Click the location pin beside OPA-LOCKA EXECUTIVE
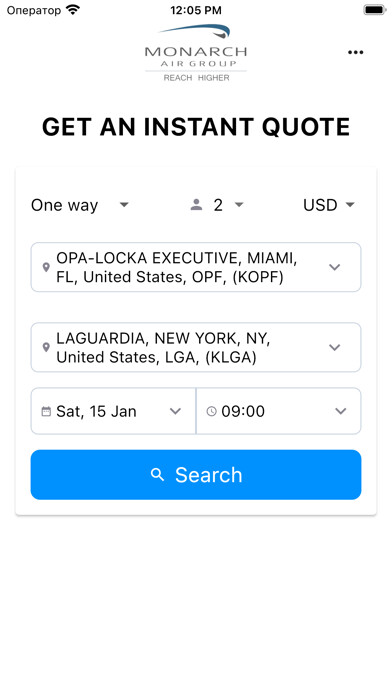Viewport: 392px width, 696px height. point(46,267)
